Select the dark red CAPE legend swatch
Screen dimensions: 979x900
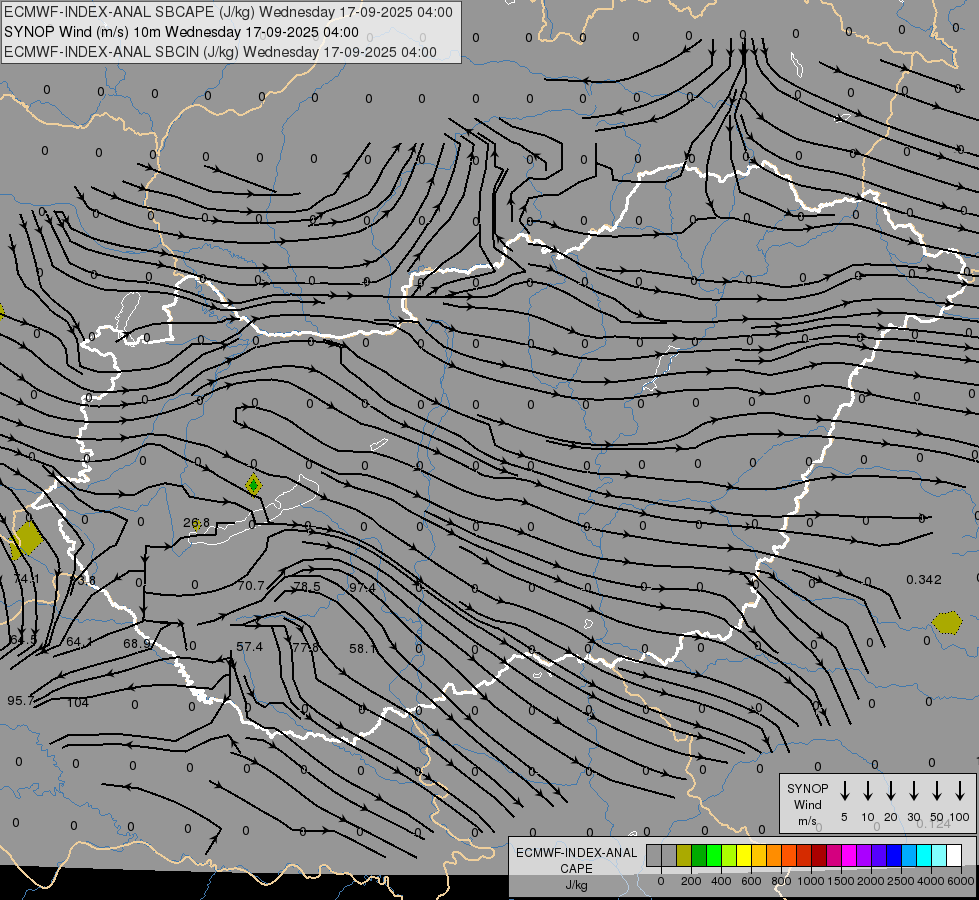819,855
